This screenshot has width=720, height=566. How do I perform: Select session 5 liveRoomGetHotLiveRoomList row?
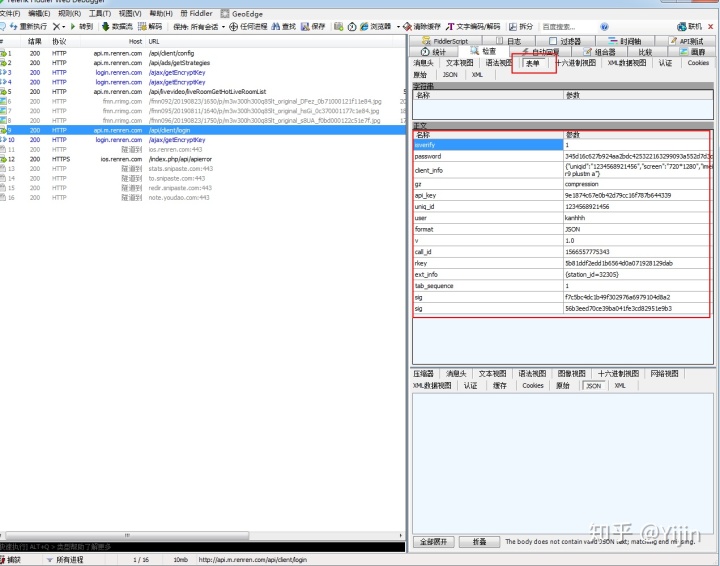[202, 92]
